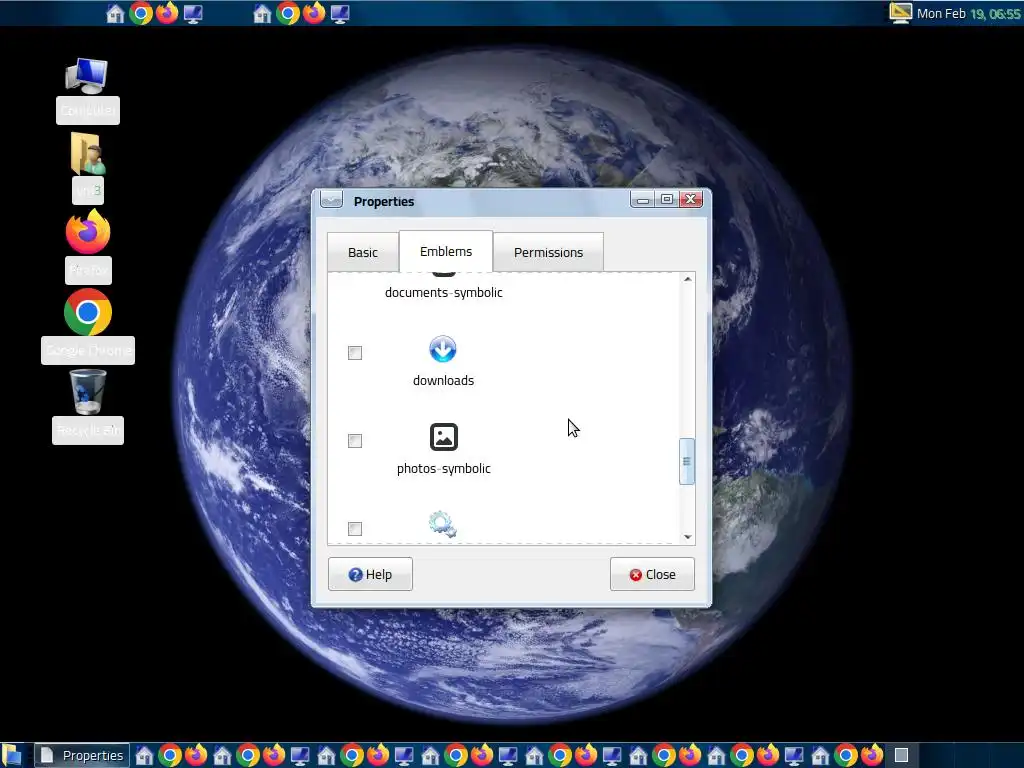
Task: Click the Firefox icon in first top-panel launcher group
Action: coord(167,13)
